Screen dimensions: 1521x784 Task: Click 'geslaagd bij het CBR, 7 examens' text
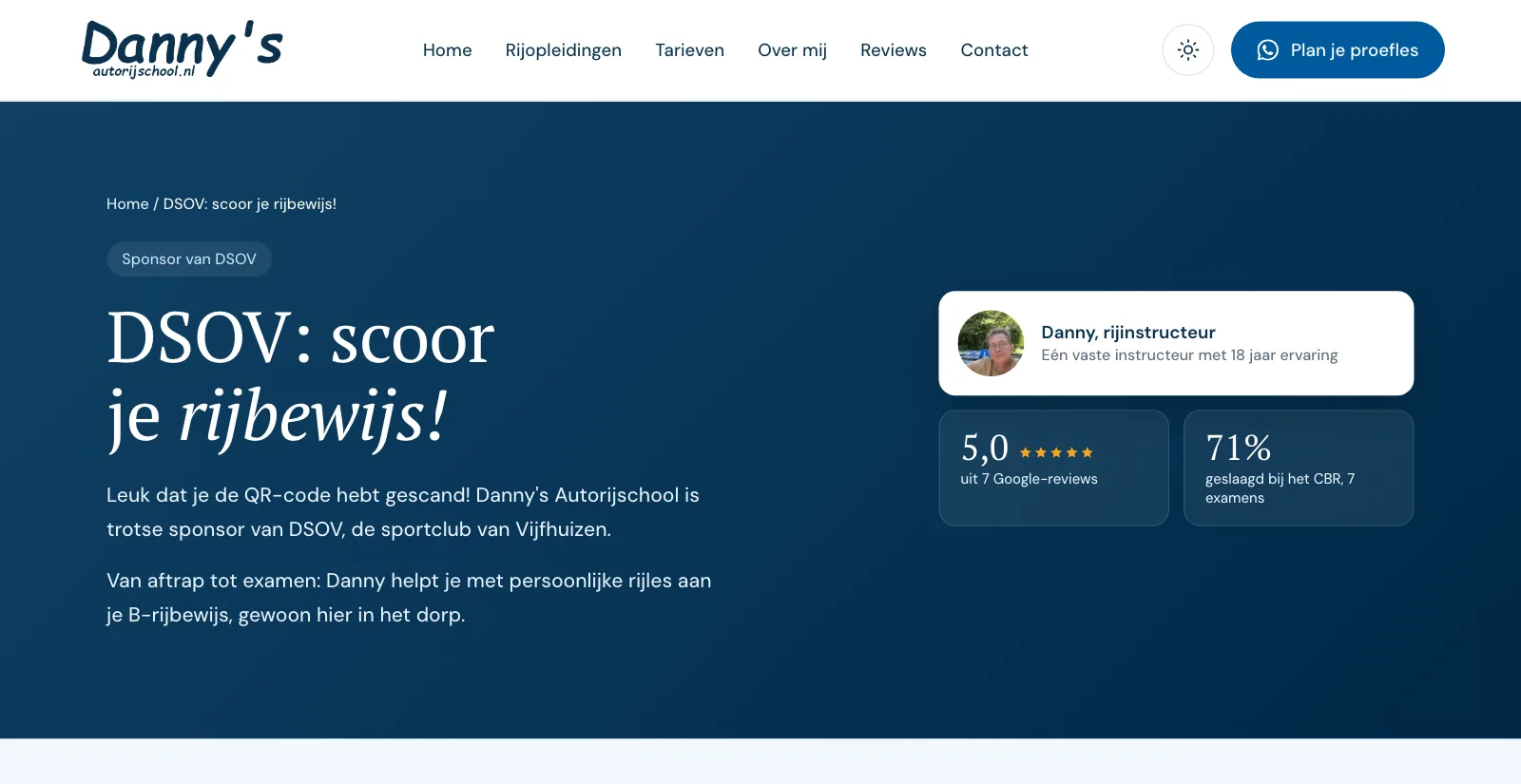pyautogui.click(x=1280, y=488)
